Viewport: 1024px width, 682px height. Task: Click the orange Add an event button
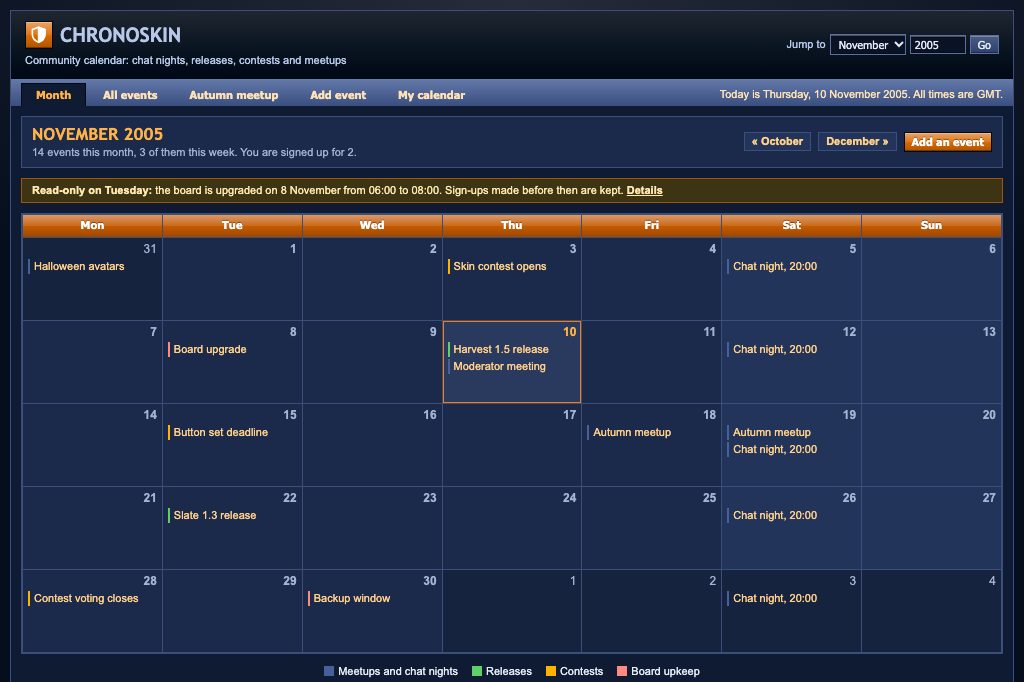coord(947,142)
